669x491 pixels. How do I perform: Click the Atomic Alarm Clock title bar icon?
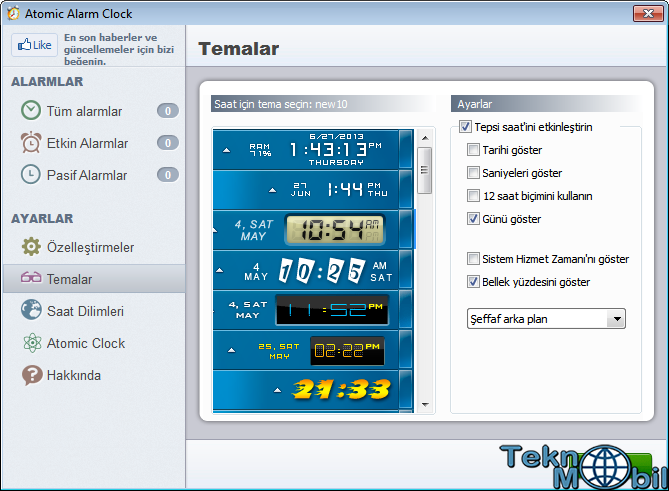coord(13,13)
